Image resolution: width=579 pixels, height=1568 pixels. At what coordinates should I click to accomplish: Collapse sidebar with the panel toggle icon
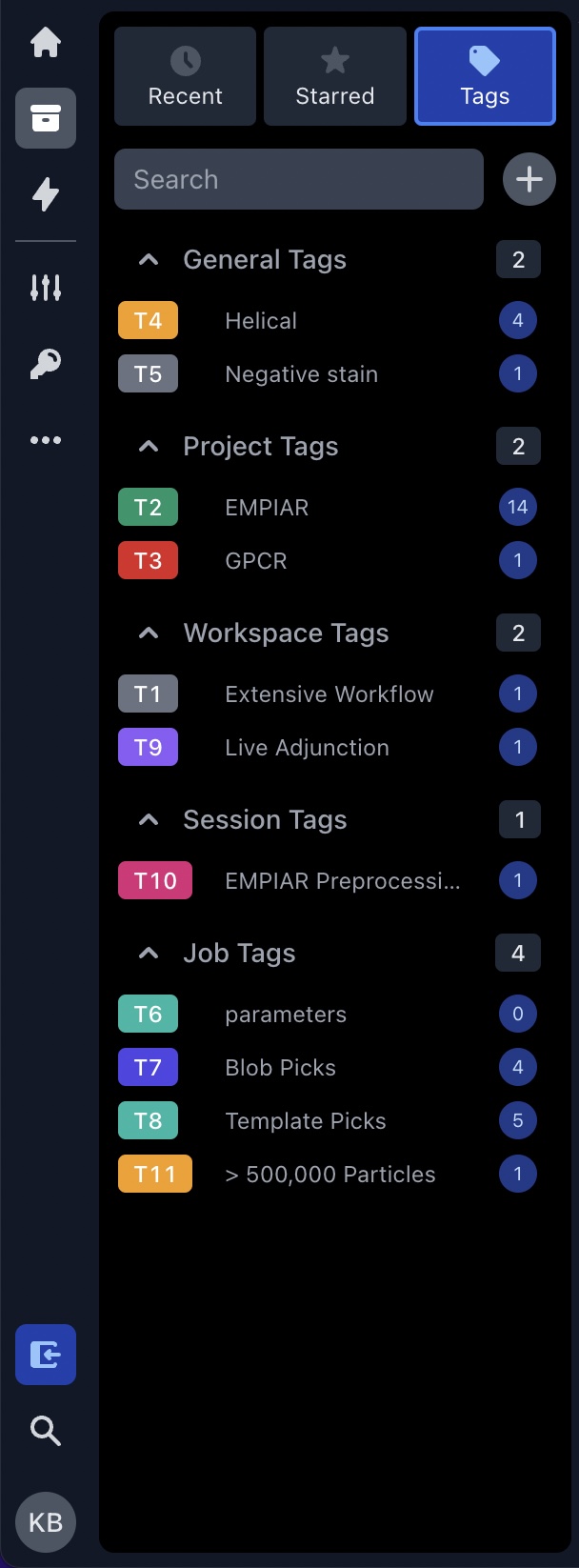tap(46, 1354)
